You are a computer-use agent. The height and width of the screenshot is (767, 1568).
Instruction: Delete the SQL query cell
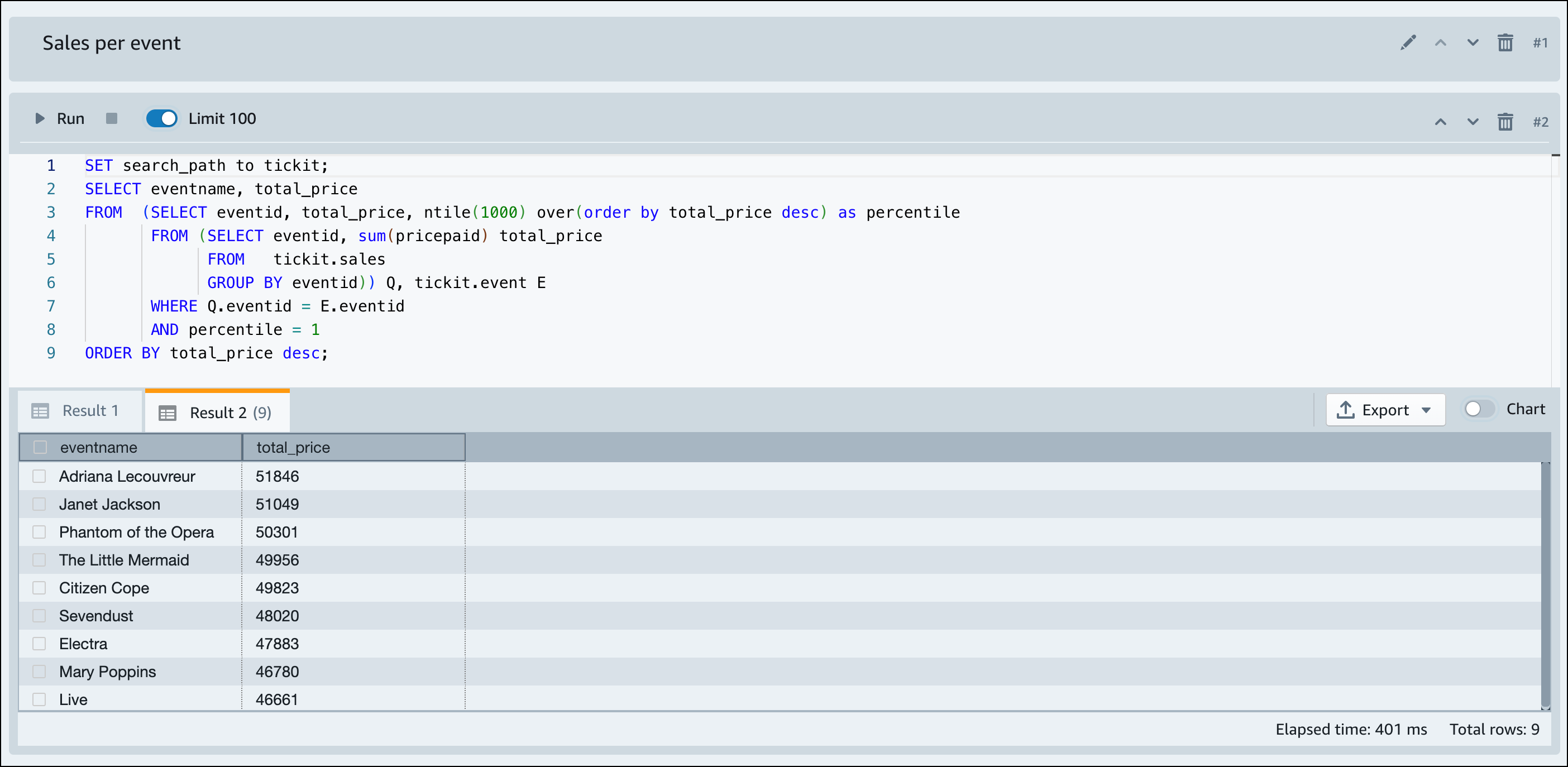tap(1506, 122)
